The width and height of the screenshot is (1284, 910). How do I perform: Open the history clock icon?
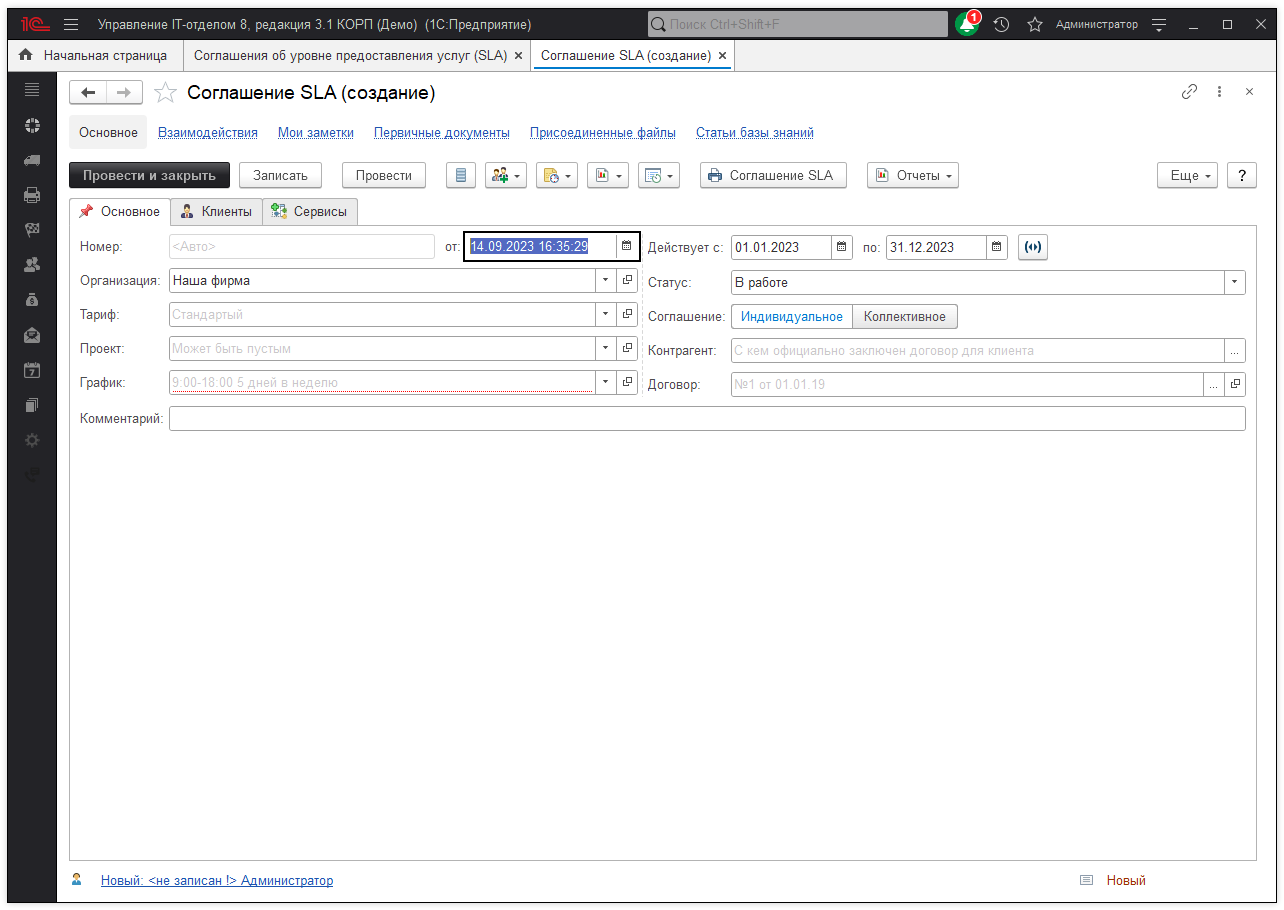1001,24
